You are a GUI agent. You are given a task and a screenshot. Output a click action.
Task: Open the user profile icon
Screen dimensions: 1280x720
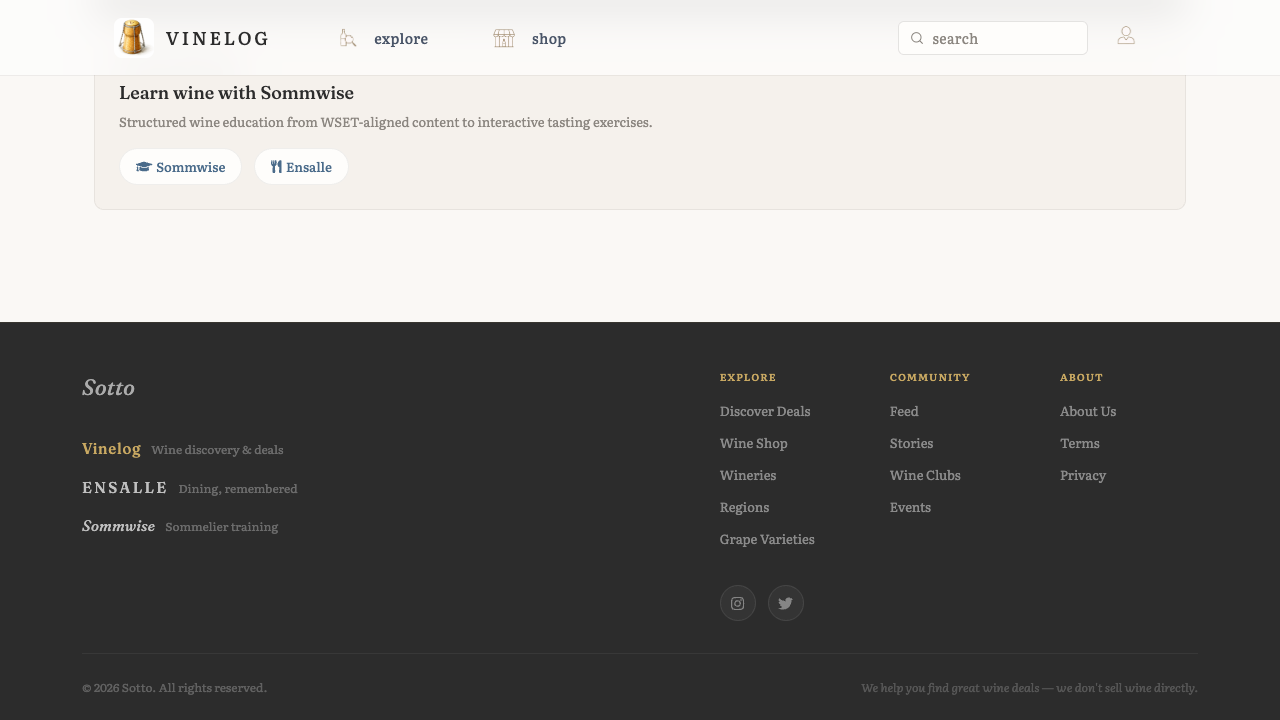[x=1126, y=36]
